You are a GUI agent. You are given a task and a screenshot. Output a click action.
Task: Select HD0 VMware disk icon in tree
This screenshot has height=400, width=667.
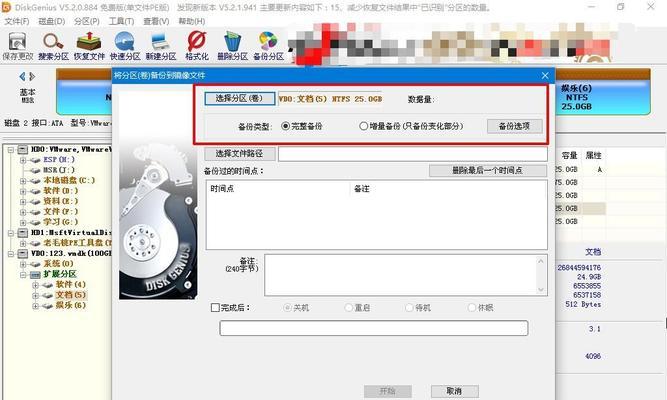point(23,149)
